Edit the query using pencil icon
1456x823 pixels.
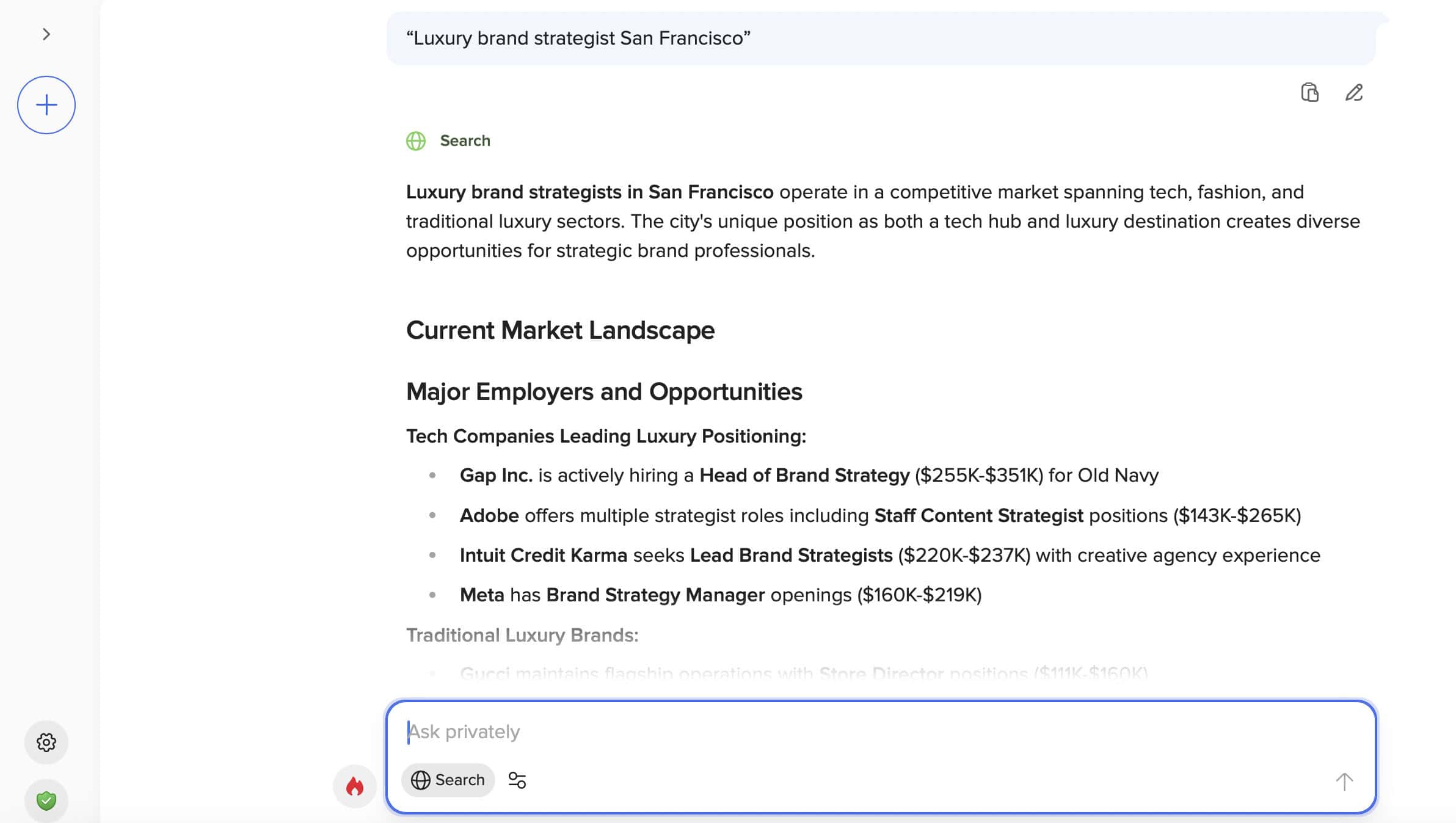[1354, 93]
